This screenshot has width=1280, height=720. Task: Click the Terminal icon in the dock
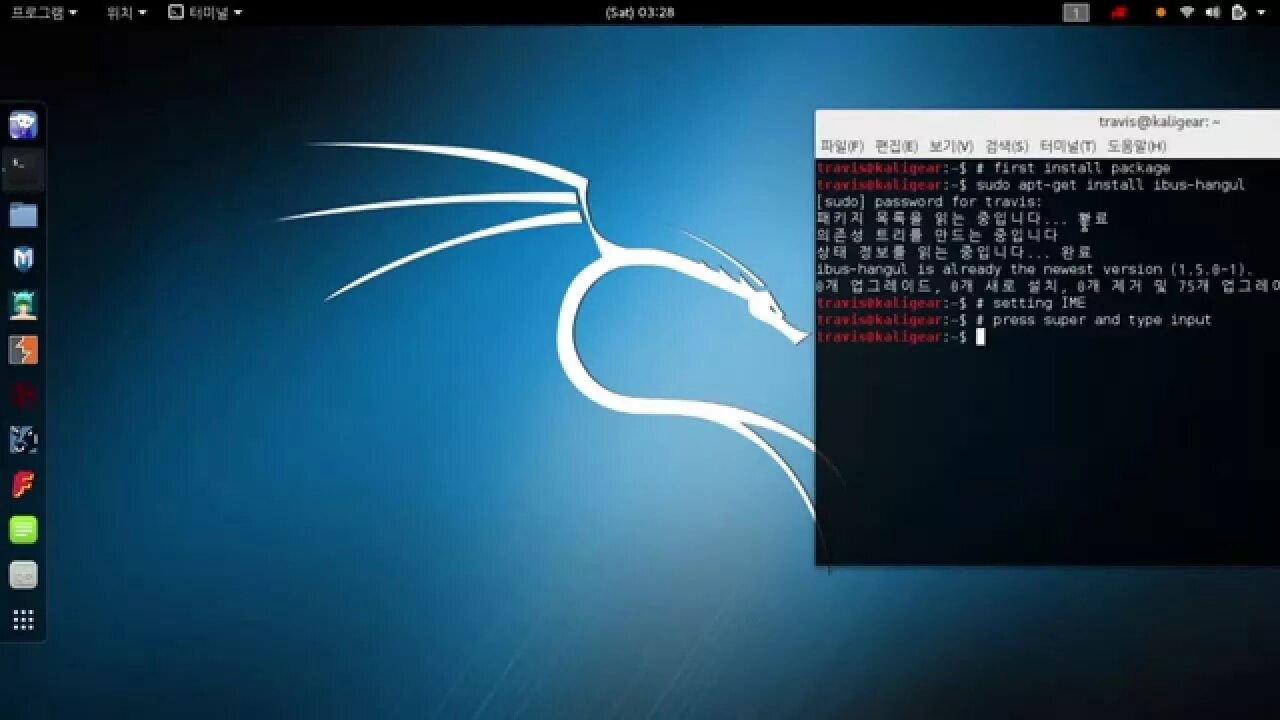pyautogui.click(x=23, y=170)
